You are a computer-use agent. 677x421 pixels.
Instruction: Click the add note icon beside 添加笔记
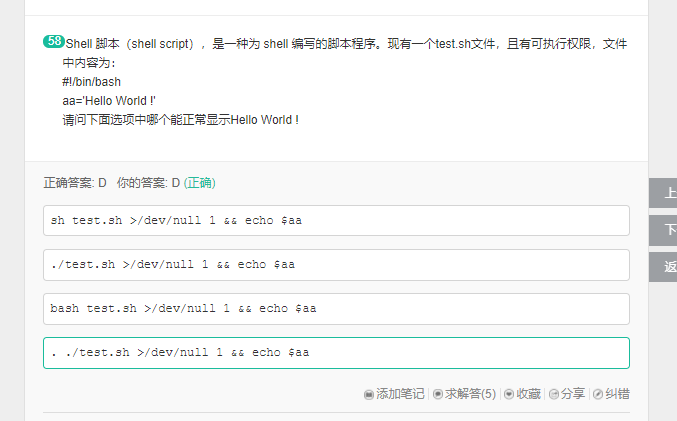click(369, 394)
